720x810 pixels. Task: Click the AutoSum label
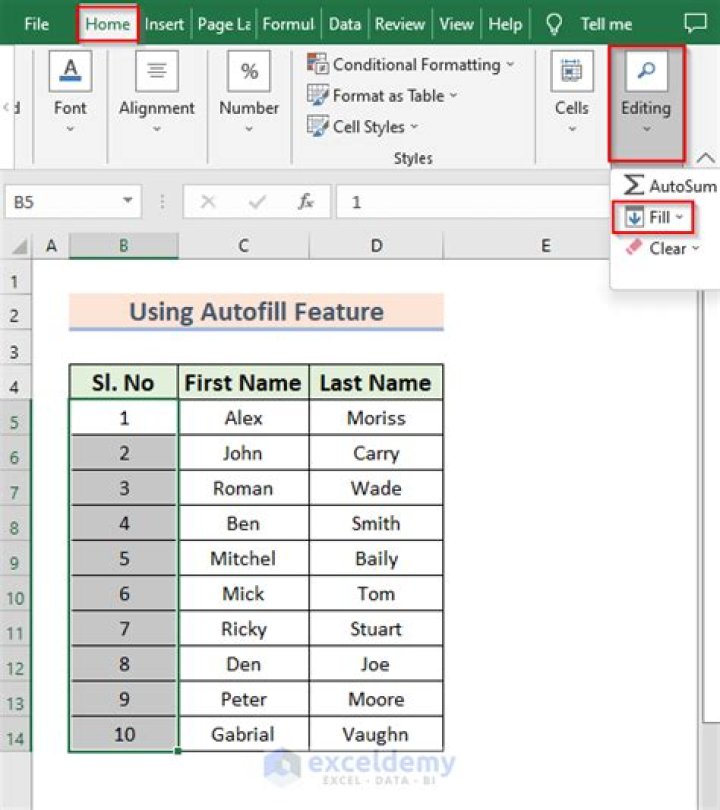point(683,185)
